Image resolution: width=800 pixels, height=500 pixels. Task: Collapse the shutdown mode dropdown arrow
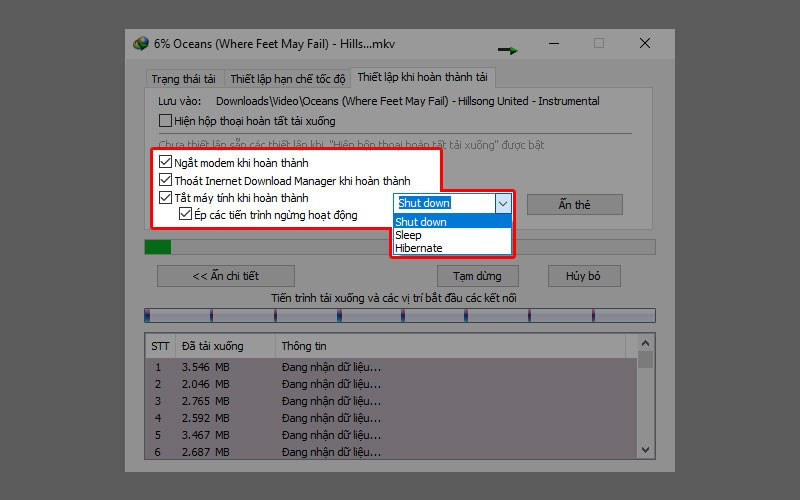[503, 204]
